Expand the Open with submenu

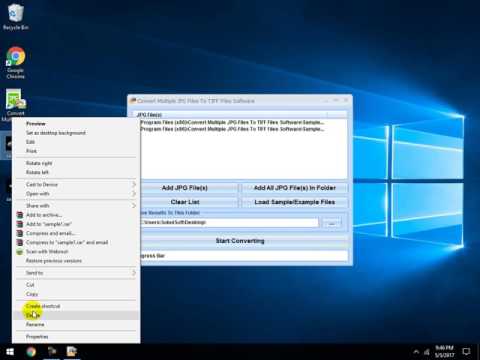coord(76,194)
